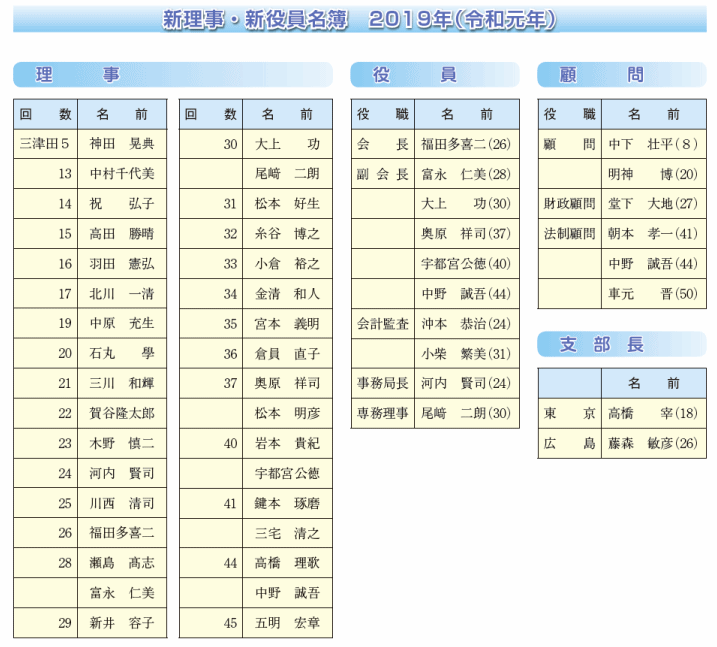The height and width of the screenshot is (647, 717).
Task: Click the 専務理事 role cell
Action: pyautogui.click(x=383, y=413)
